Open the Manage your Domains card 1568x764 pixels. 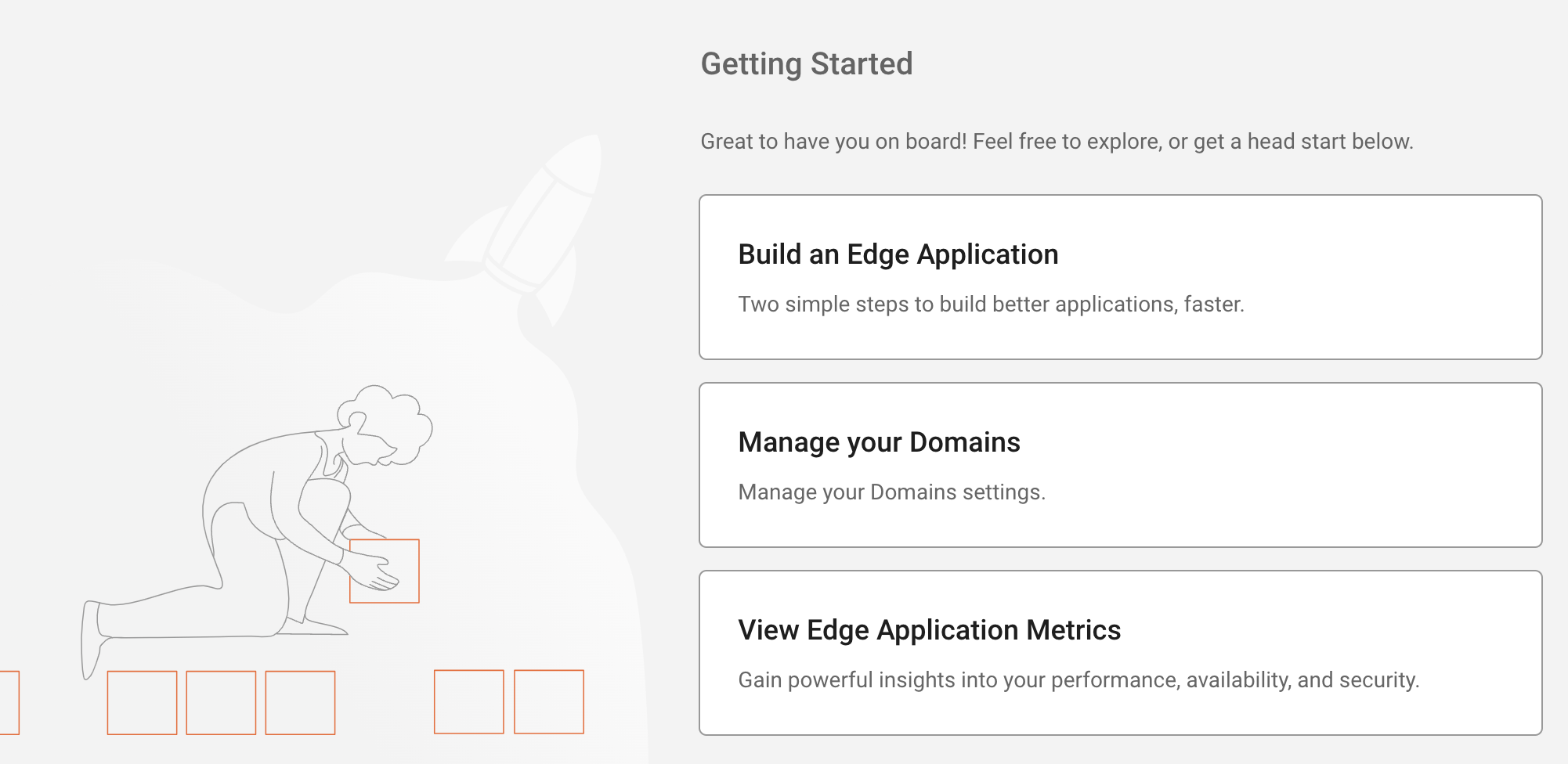[x=1120, y=465]
